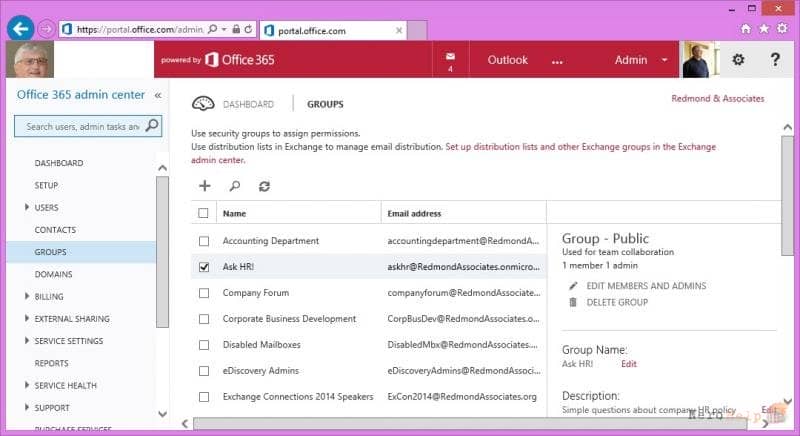Open the browser tools gear
Viewport: 800px width, 436px height.
coord(782,29)
